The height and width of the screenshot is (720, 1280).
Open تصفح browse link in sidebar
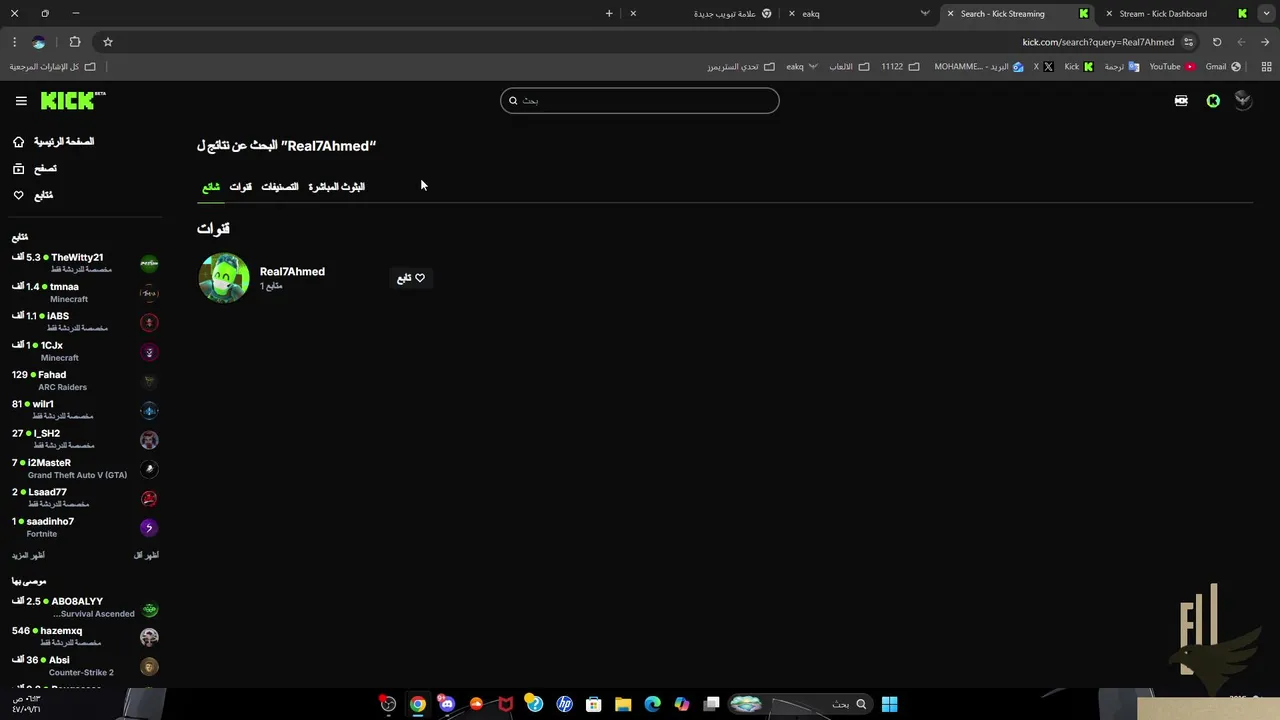pyautogui.click(x=35, y=169)
